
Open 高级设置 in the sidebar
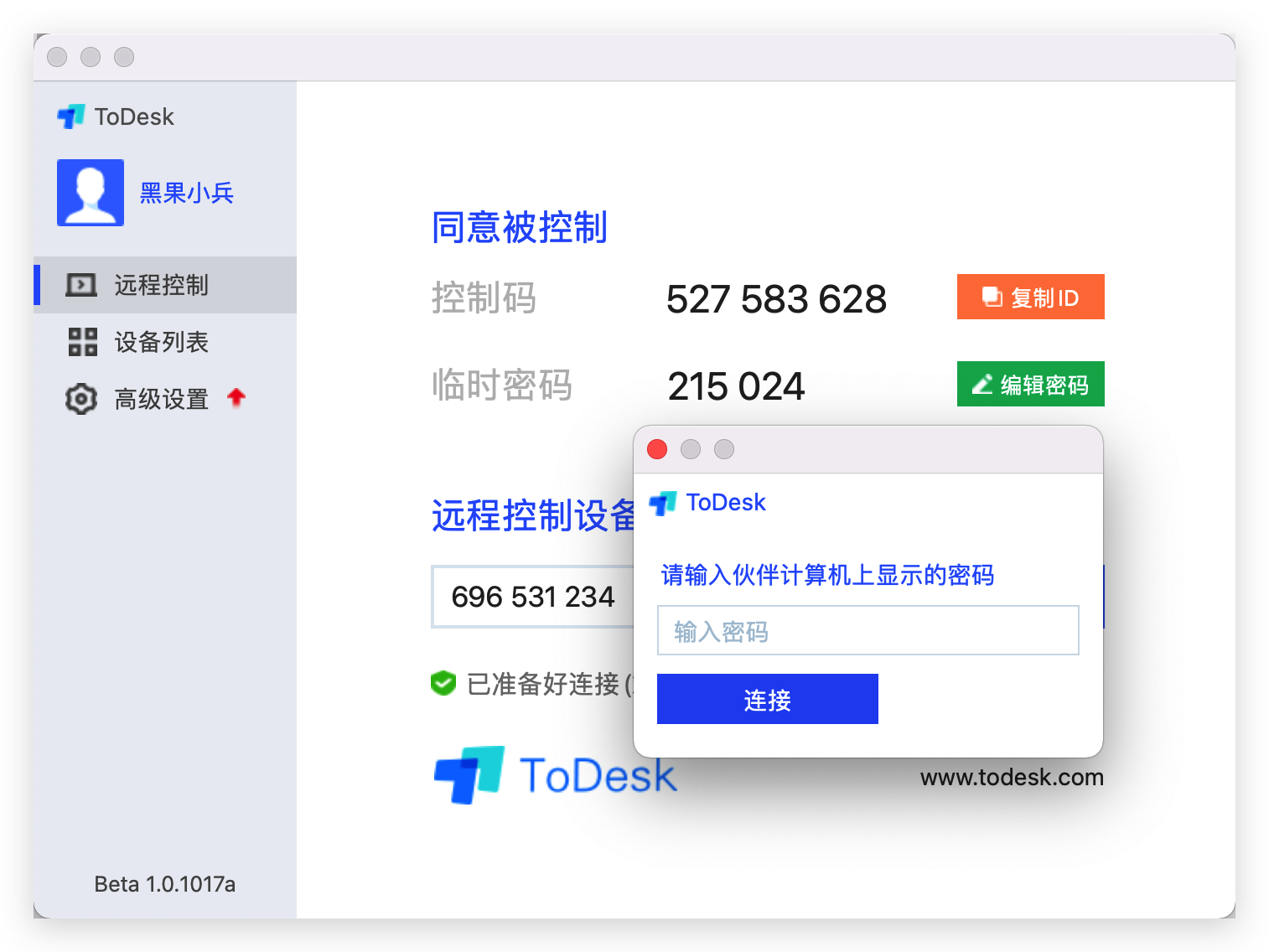coord(165,399)
